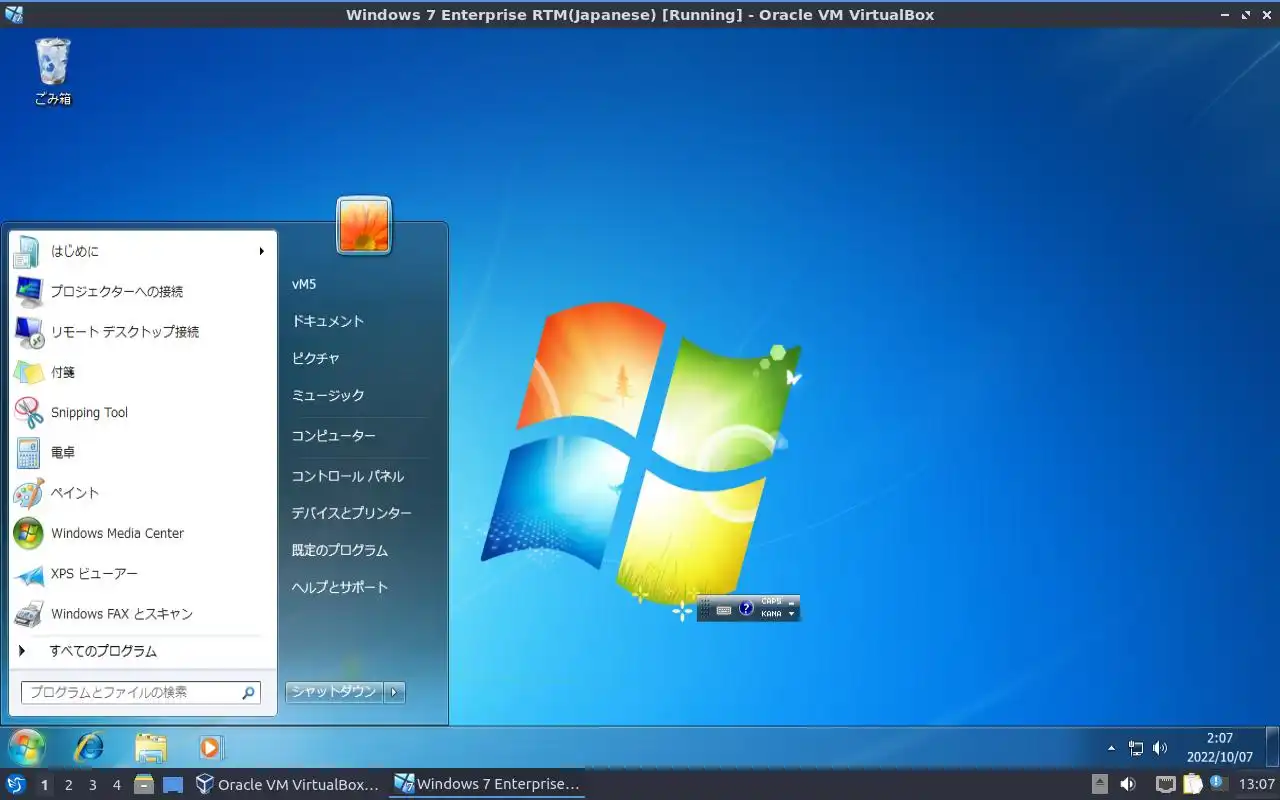Screen dimensions: 1280x800
Task: Click the search magnifier icon
Action: click(248, 692)
